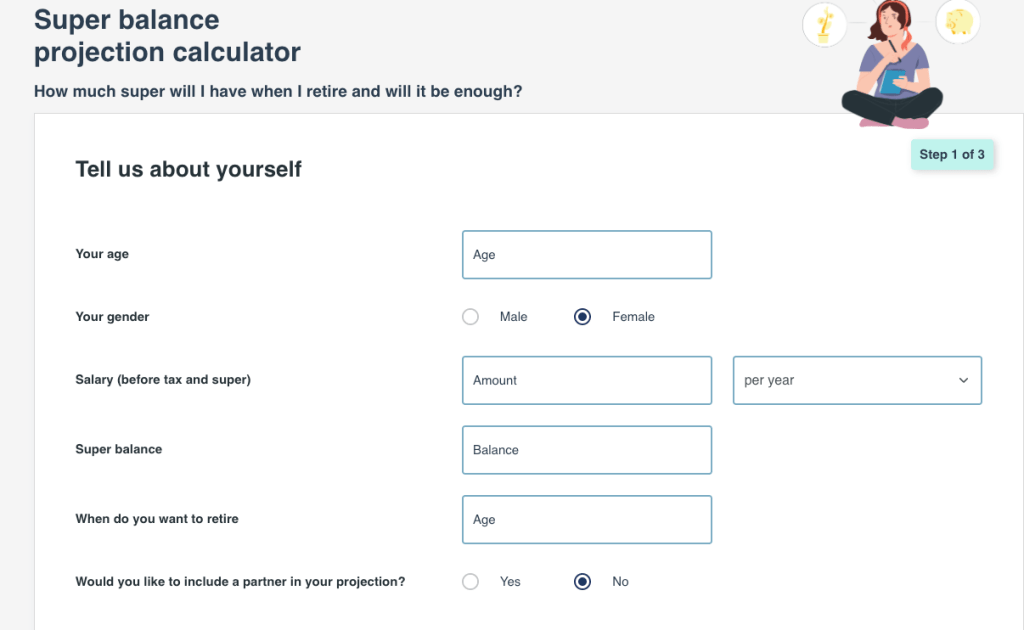
Task: Click the chevron arrow in per year box
Action: [x=963, y=380]
